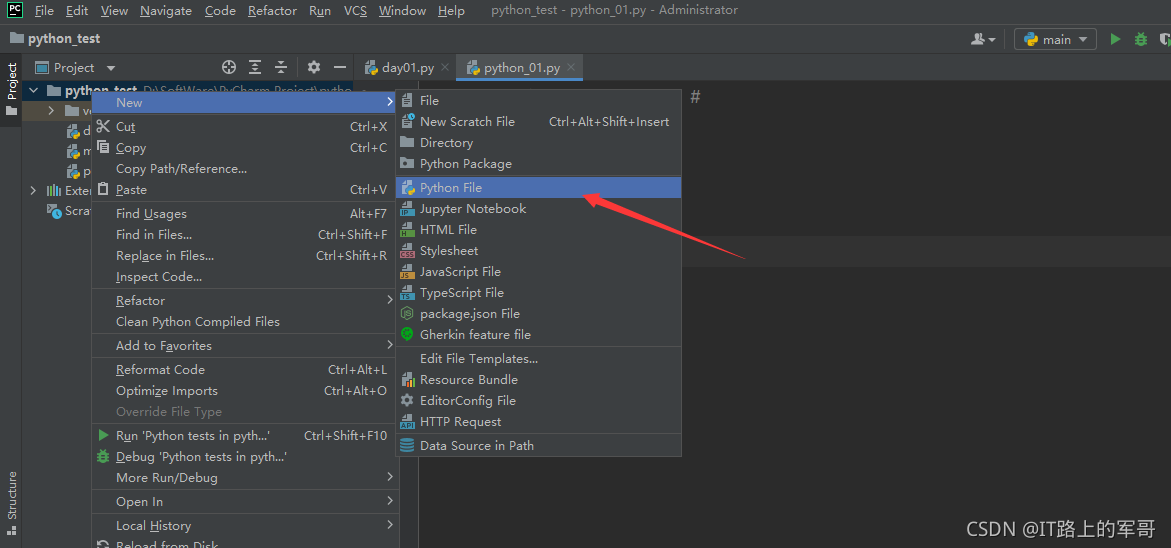This screenshot has height=548, width=1171.
Task: Click the TypeScript File icon in submenu
Action: coord(407,293)
